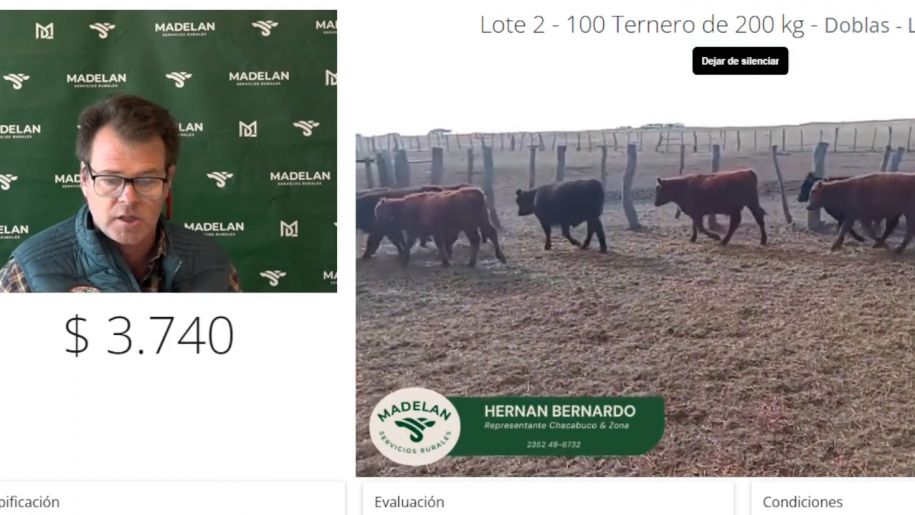Select the $ 3.740 current price
915x515 pixels.
click(149, 335)
